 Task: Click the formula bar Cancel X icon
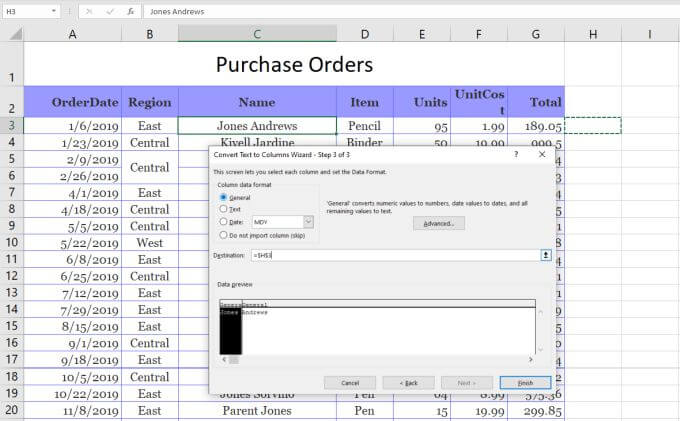(90, 11)
